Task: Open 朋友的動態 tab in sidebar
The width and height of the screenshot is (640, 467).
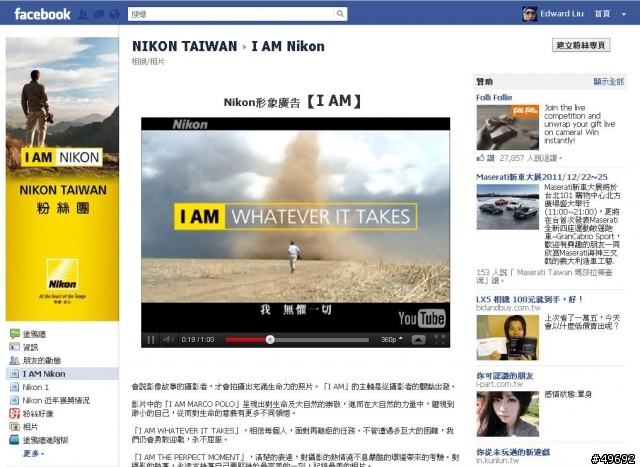Action: (42, 360)
